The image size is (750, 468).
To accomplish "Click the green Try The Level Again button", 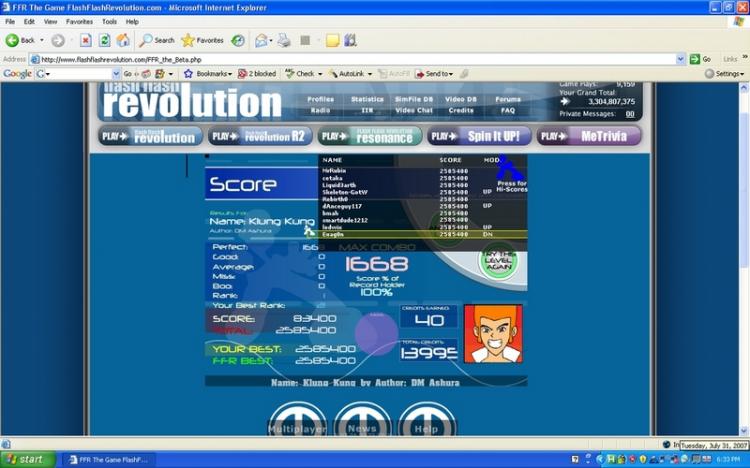I will click(499, 260).
